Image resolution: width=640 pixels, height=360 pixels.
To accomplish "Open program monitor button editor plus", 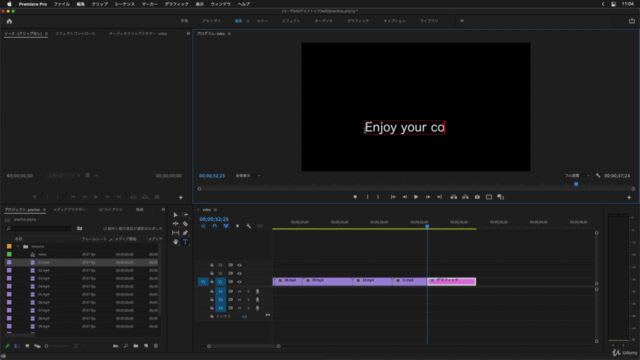I will 629,198.
